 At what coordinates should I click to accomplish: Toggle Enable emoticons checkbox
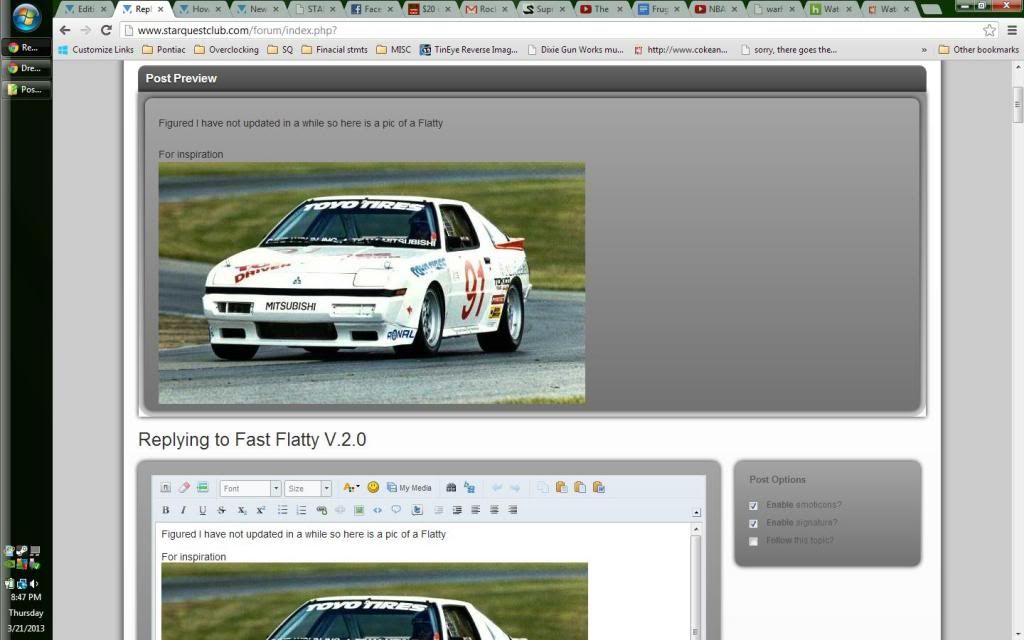(754, 505)
